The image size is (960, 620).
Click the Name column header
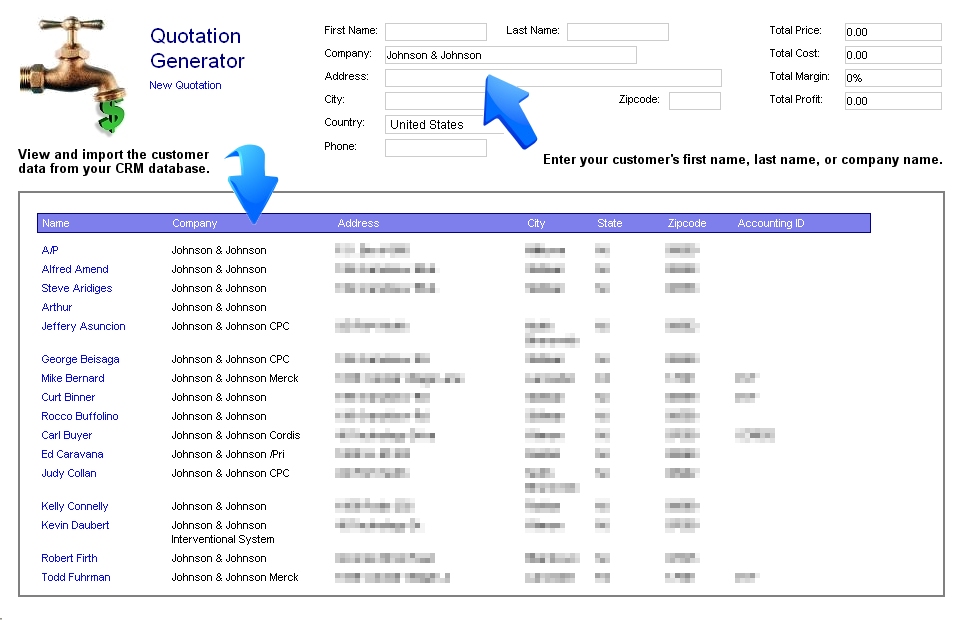[56, 223]
